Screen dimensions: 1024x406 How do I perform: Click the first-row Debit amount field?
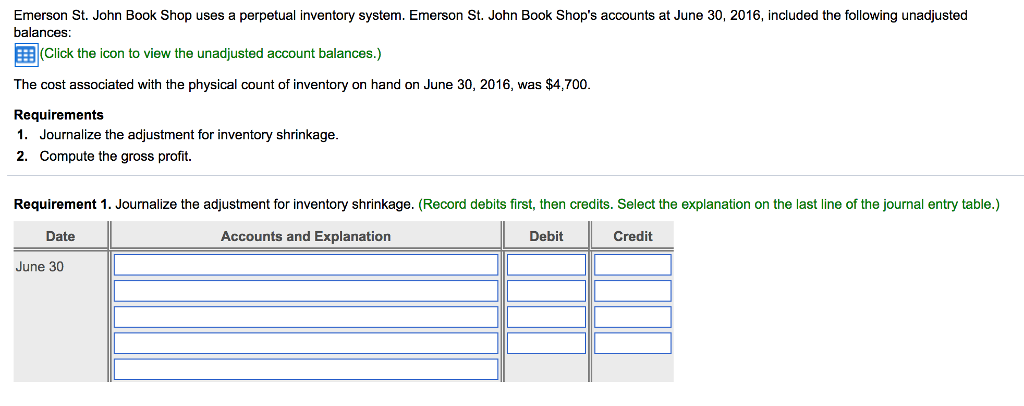[546, 265]
